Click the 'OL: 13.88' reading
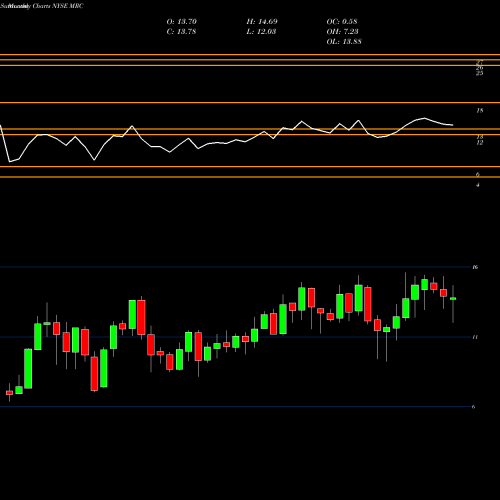The height and width of the screenshot is (500, 500). pyautogui.click(x=344, y=42)
